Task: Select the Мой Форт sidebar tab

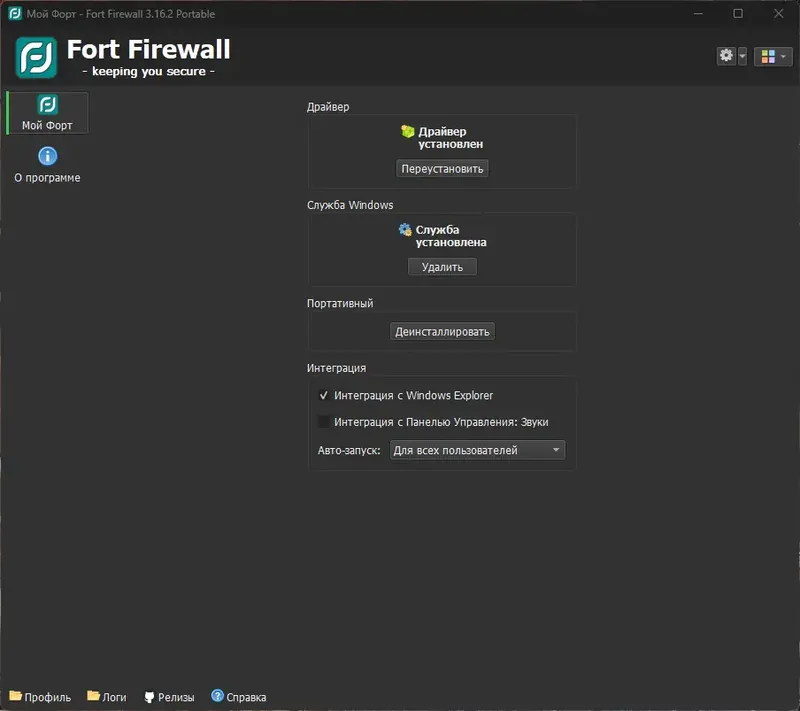Action: [x=47, y=113]
